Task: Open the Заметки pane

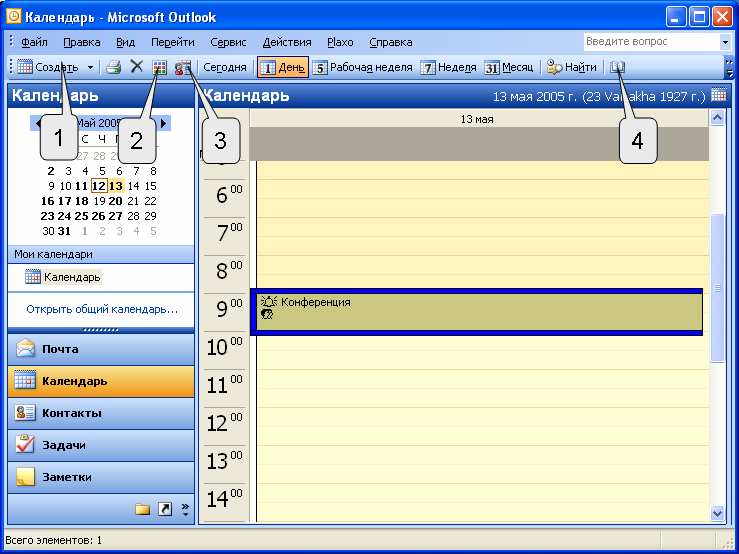Action: click(101, 477)
